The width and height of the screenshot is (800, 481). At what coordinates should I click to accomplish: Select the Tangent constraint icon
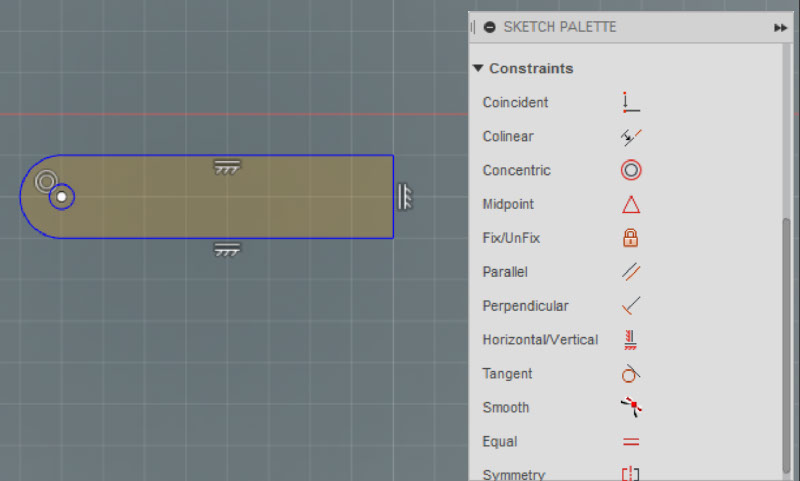(631, 374)
